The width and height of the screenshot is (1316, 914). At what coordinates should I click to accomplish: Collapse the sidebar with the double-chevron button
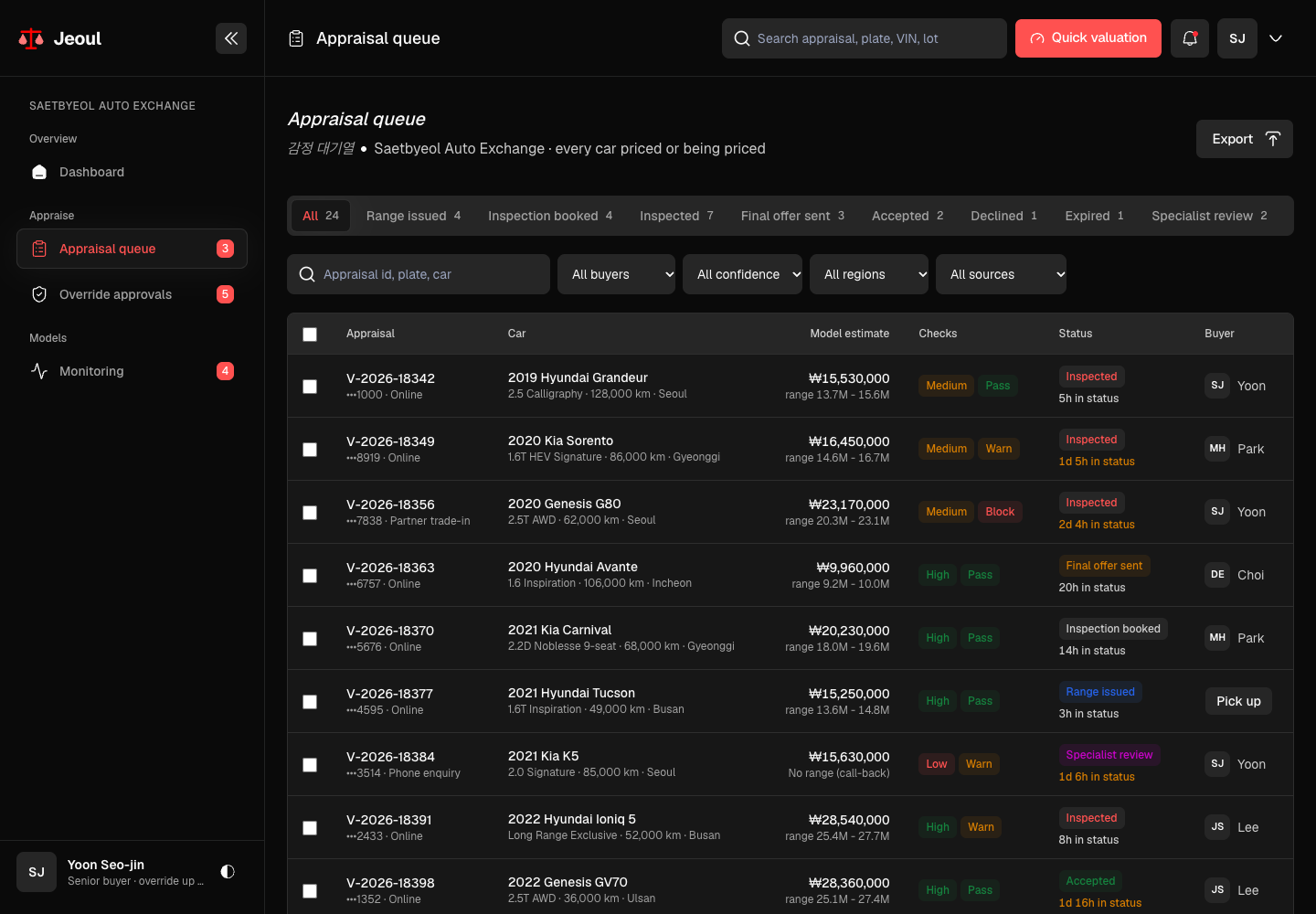[x=231, y=38]
